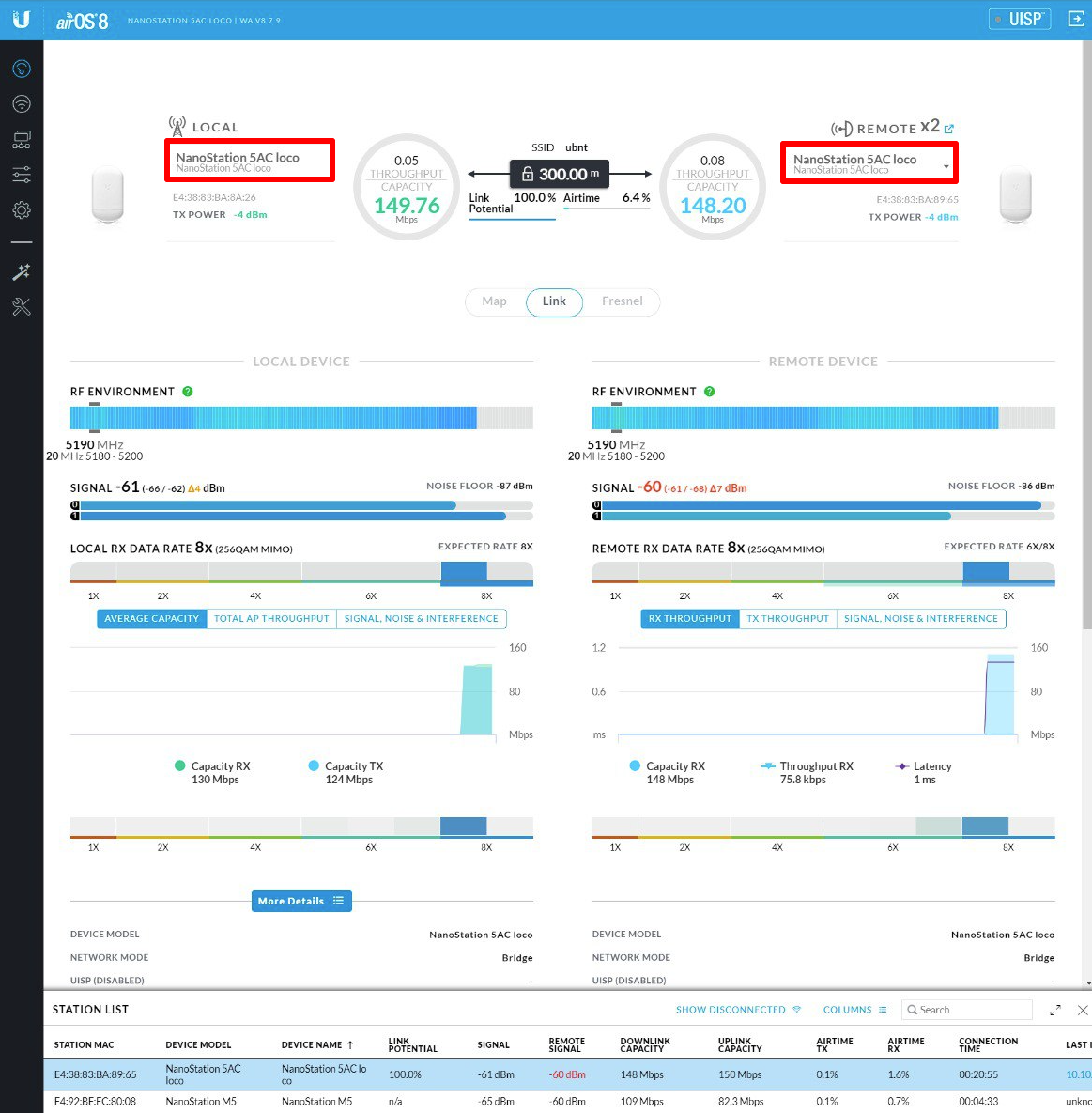Show remote Signal, Noise & Interference chart
The image size is (1092, 1113).
[x=921, y=618]
